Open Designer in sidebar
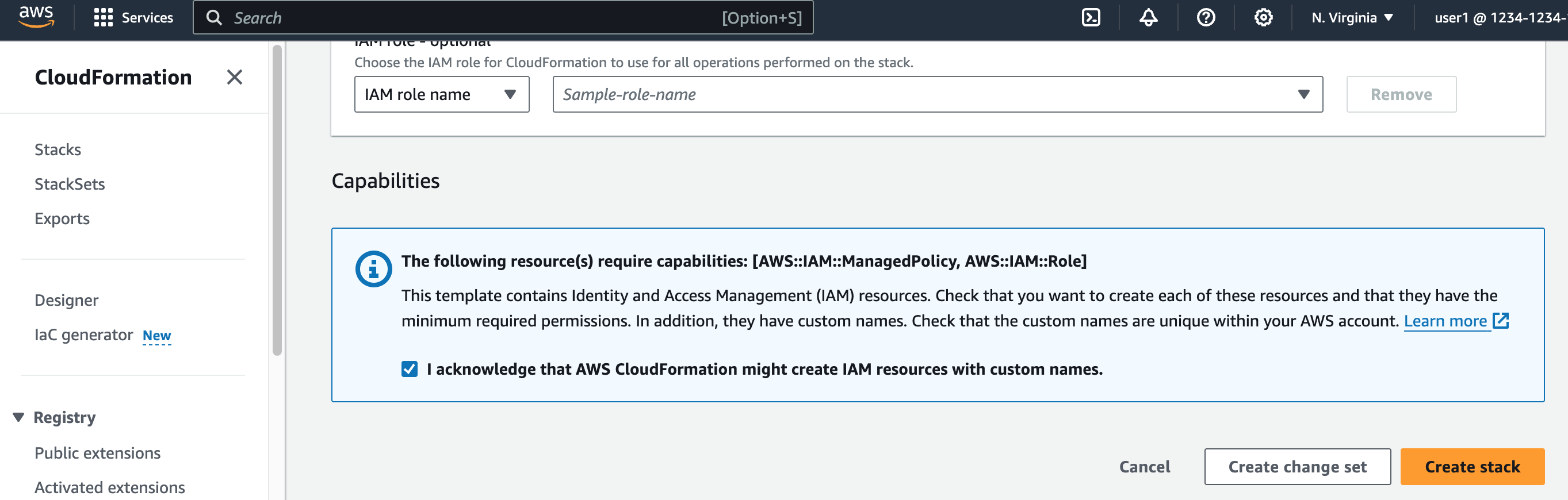This screenshot has height=500, width=1568. 66,301
